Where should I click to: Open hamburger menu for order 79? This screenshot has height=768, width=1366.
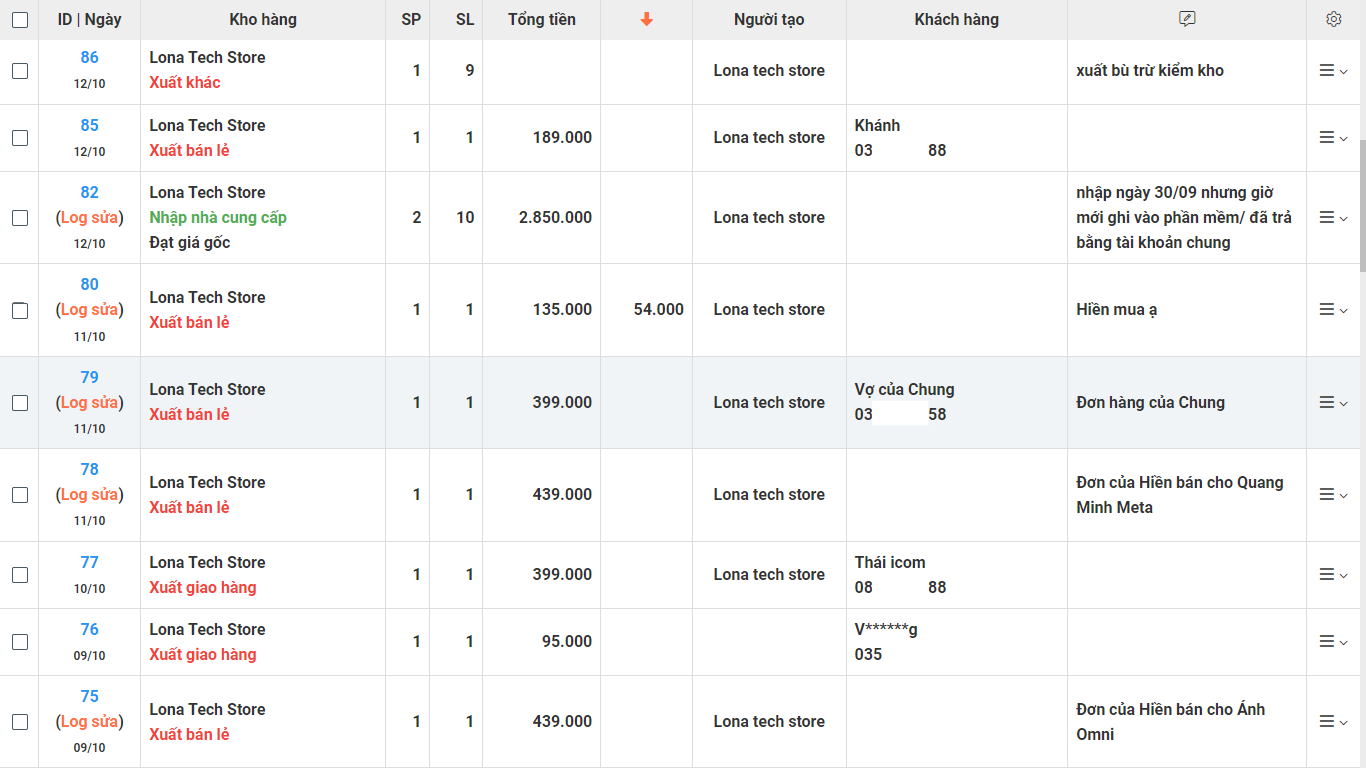(x=1327, y=402)
